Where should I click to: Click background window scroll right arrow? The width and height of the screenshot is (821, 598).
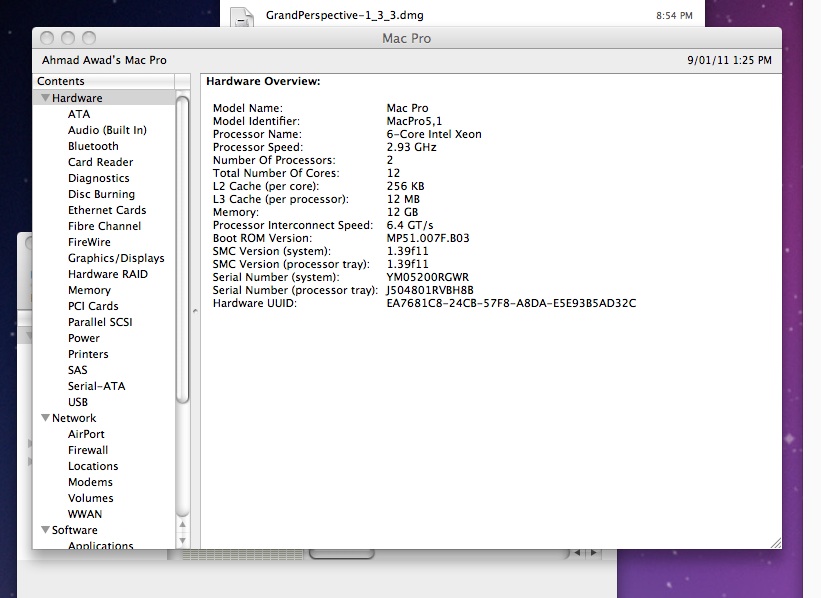594,553
